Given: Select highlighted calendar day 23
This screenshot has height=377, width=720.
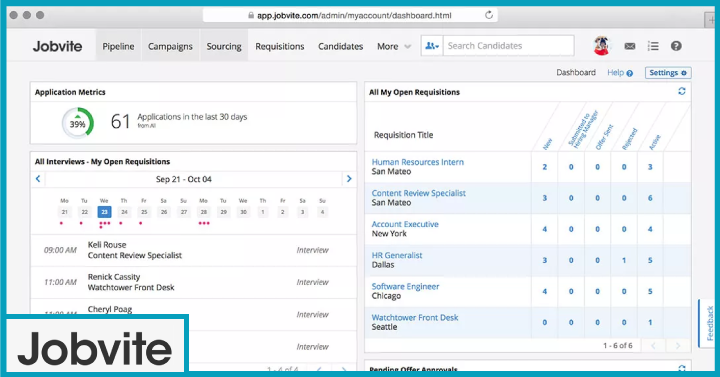Looking at the screenshot, I should (x=104, y=212).
